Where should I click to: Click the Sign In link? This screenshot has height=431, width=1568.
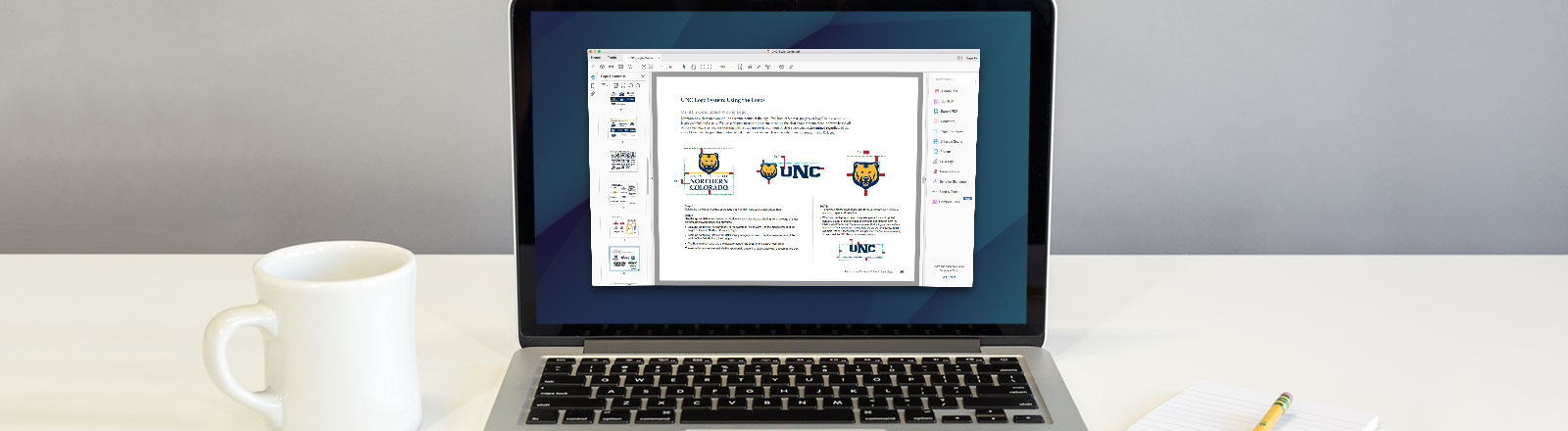click(x=970, y=58)
